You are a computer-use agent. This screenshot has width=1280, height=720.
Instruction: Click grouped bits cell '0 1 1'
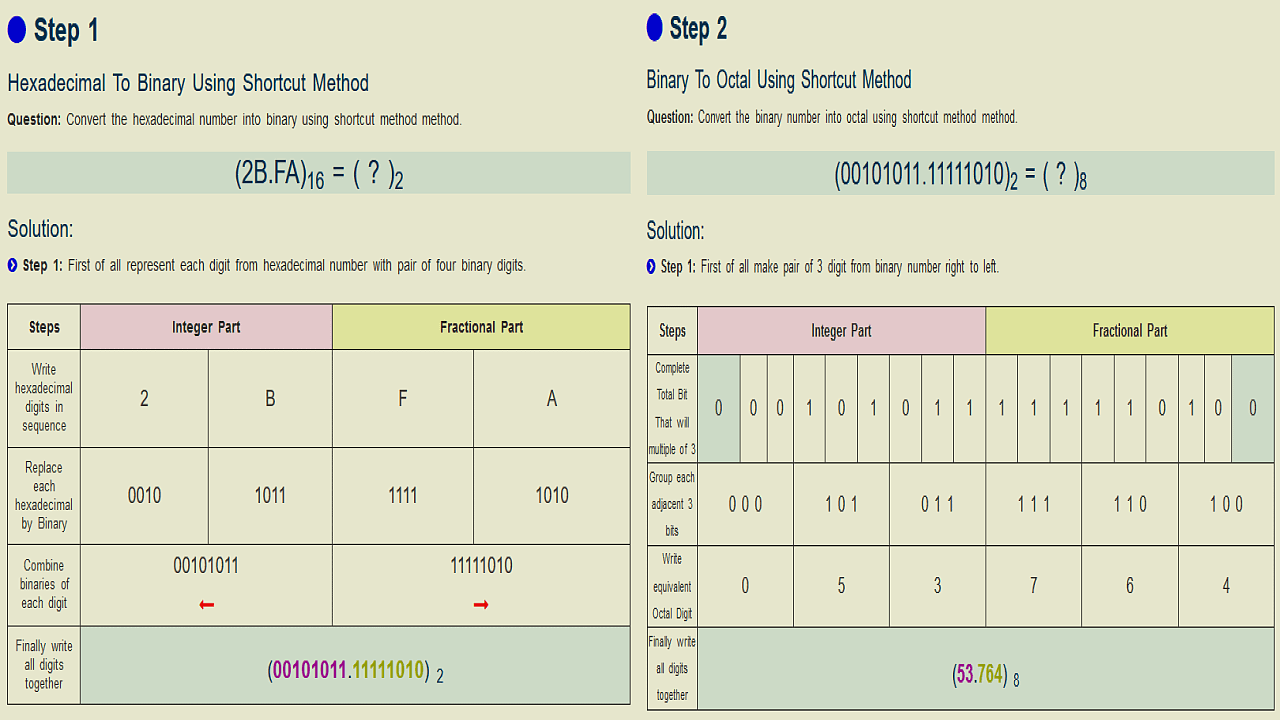point(937,504)
